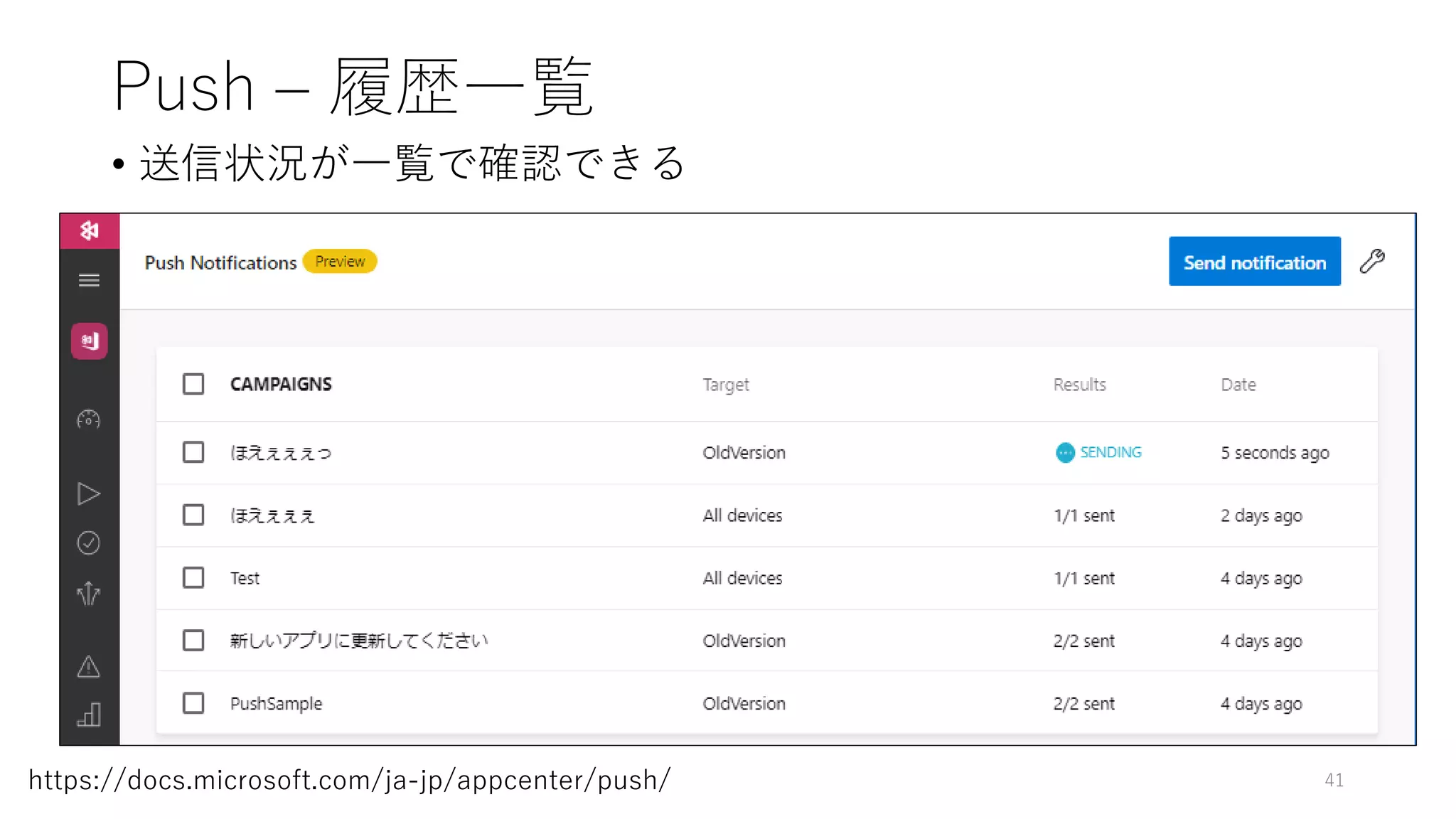Open the hamburger menu in sidebar
Screen dimensions: 1456x819
89,280
